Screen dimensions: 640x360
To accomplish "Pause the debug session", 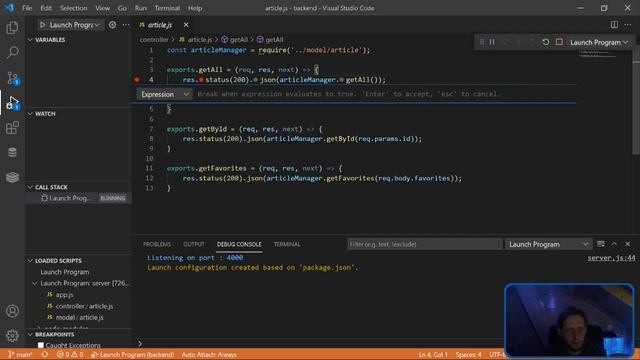I will [x=492, y=42].
